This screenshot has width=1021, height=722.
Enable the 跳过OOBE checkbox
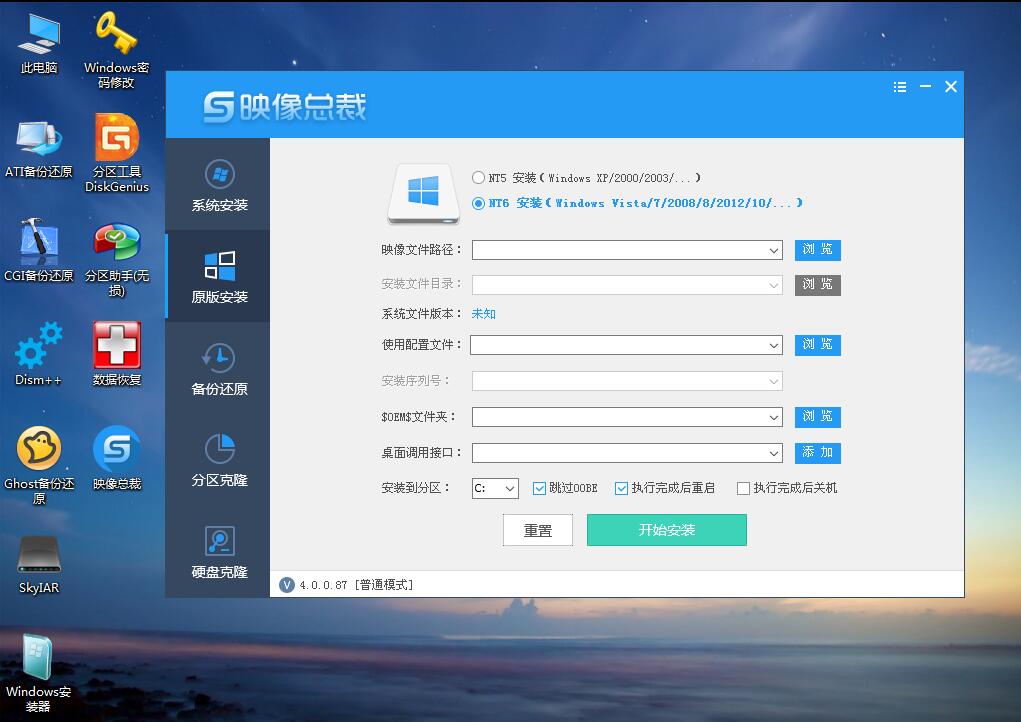[541, 488]
